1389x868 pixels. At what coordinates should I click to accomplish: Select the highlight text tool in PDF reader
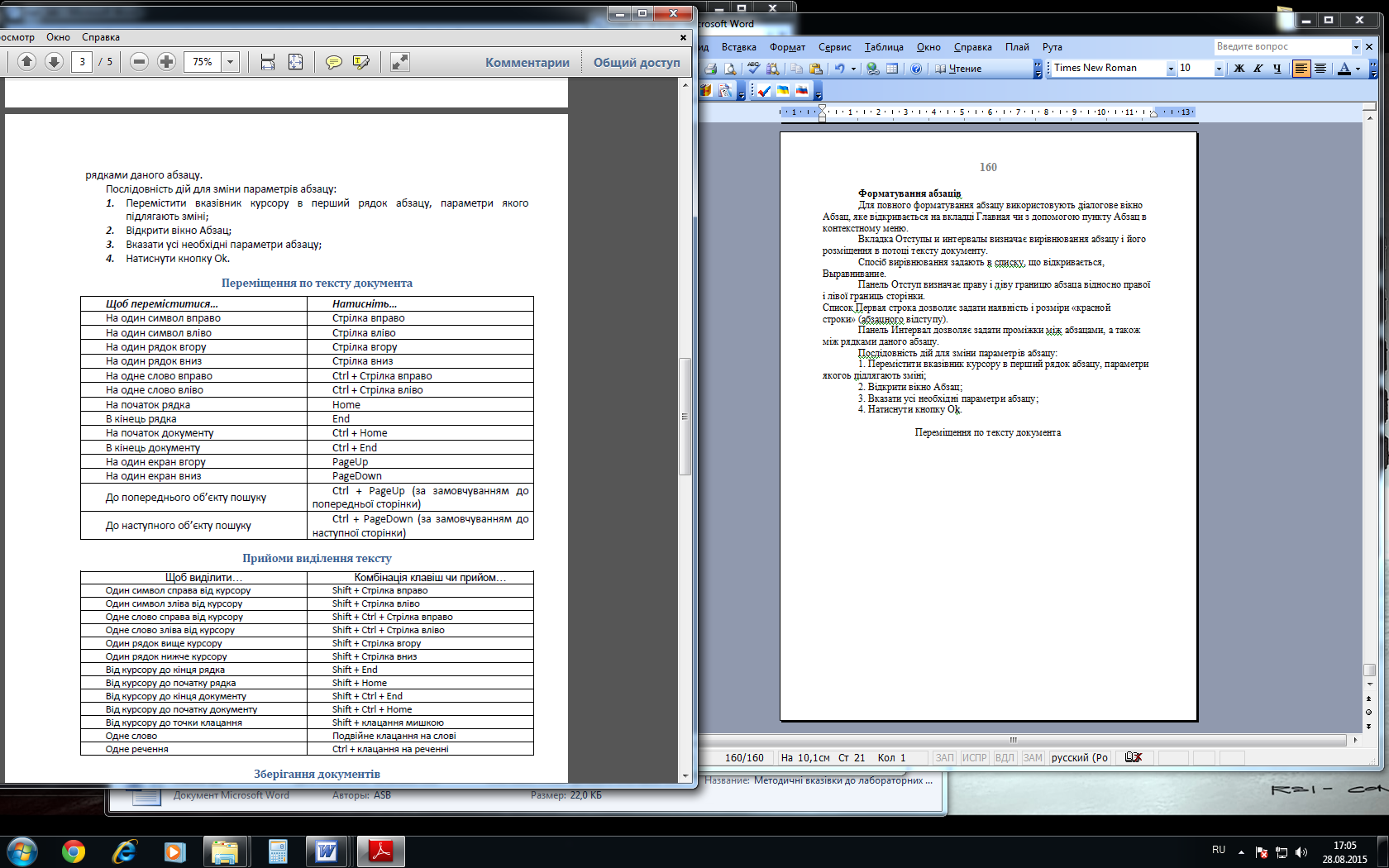[x=361, y=62]
